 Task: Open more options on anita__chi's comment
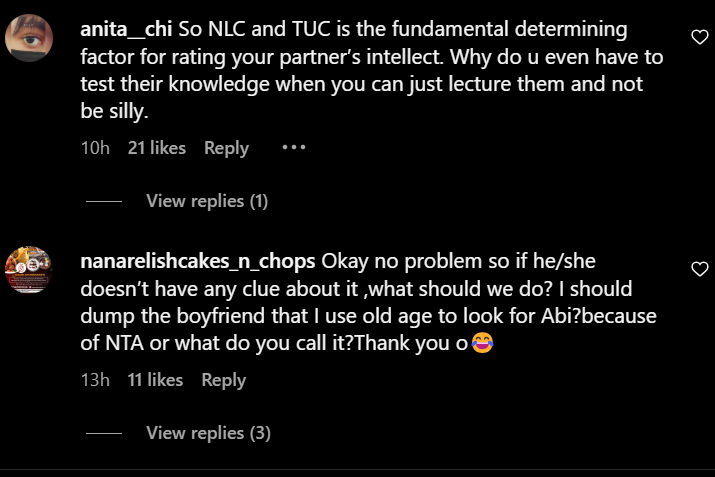pyautogui.click(x=292, y=148)
